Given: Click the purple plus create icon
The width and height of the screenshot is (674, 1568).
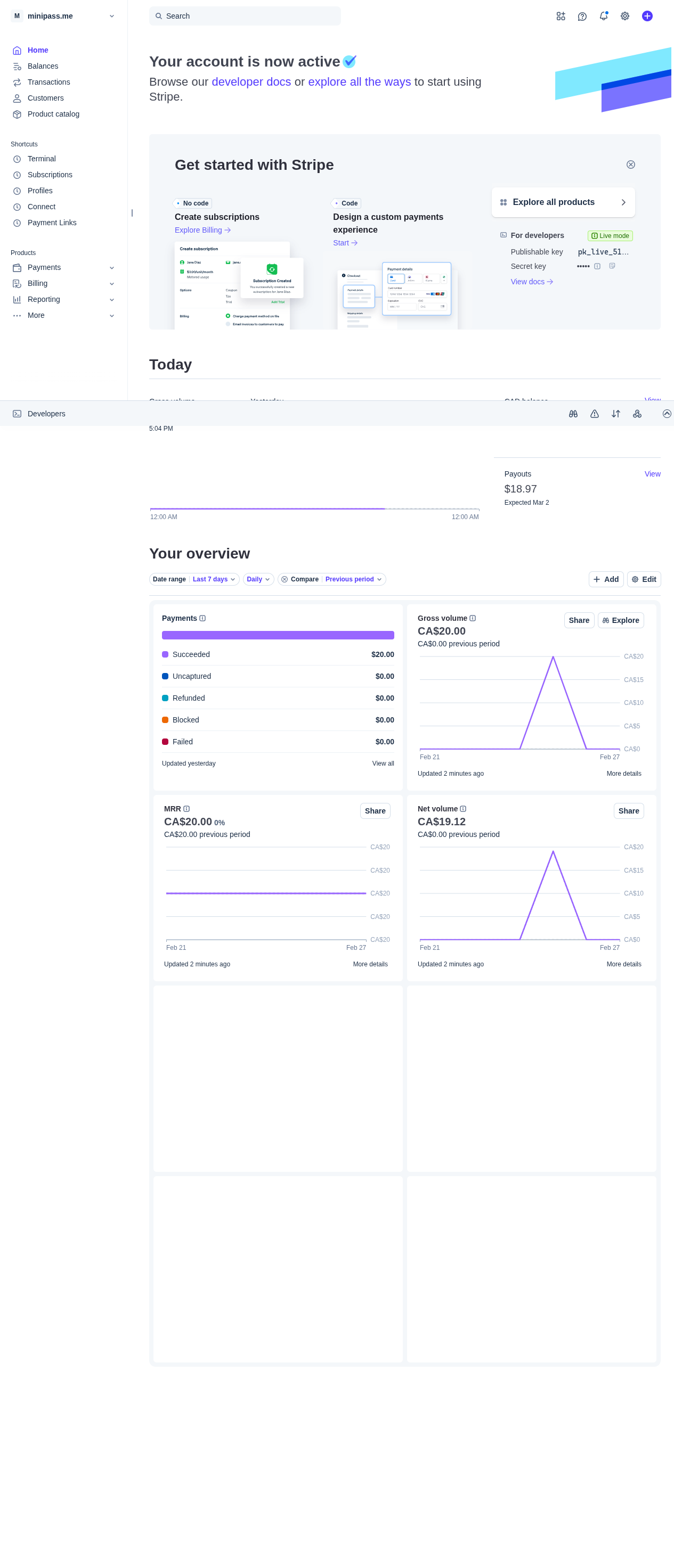Looking at the screenshot, I should click(647, 17).
